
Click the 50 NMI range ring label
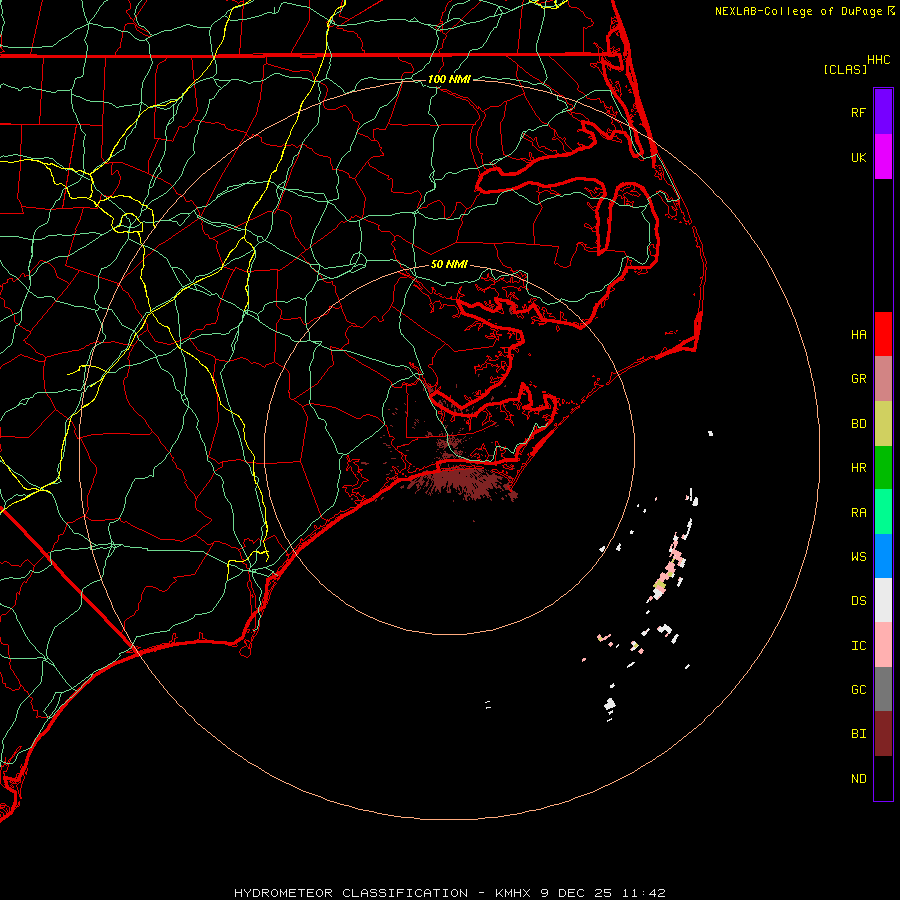click(449, 264)
